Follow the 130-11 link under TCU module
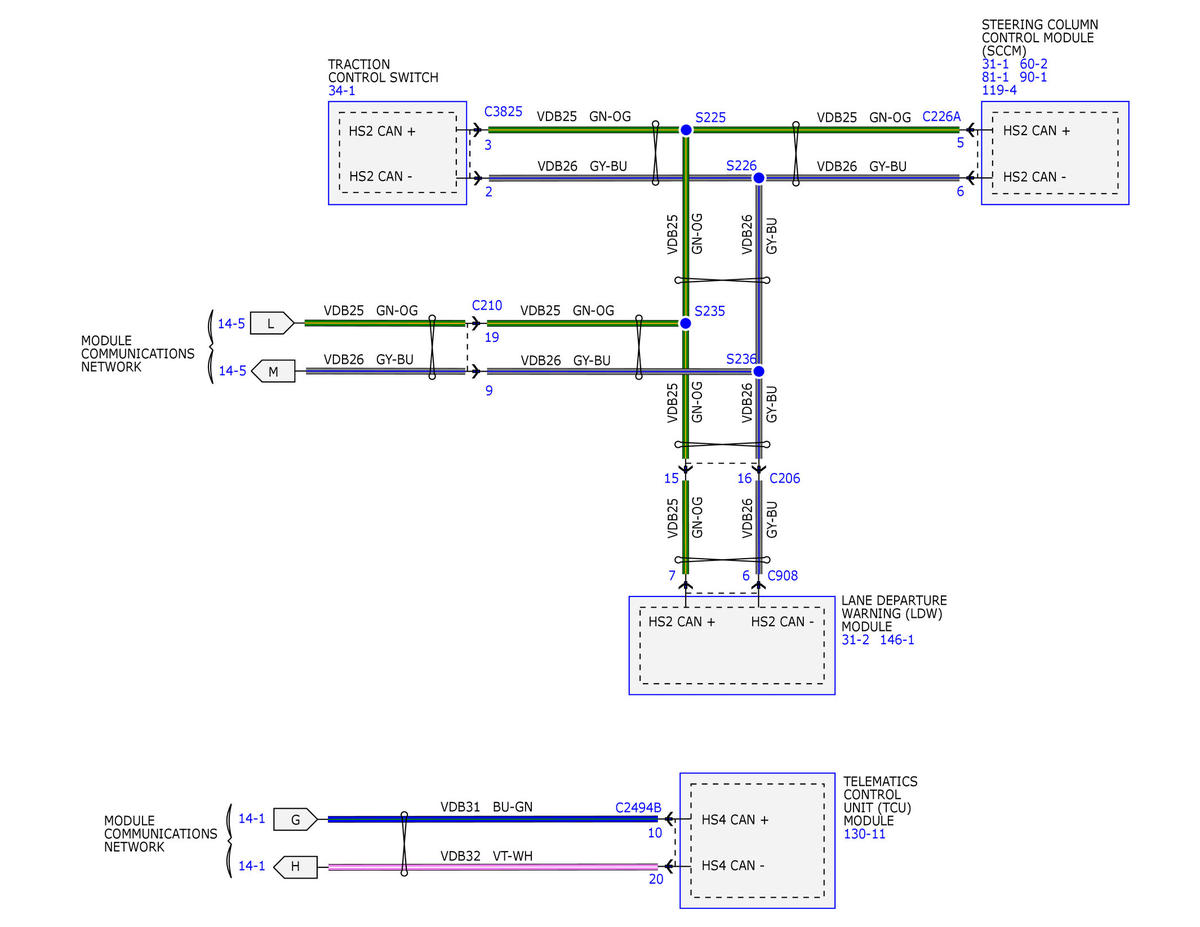The image size is (1200, 927). (865, 833)
